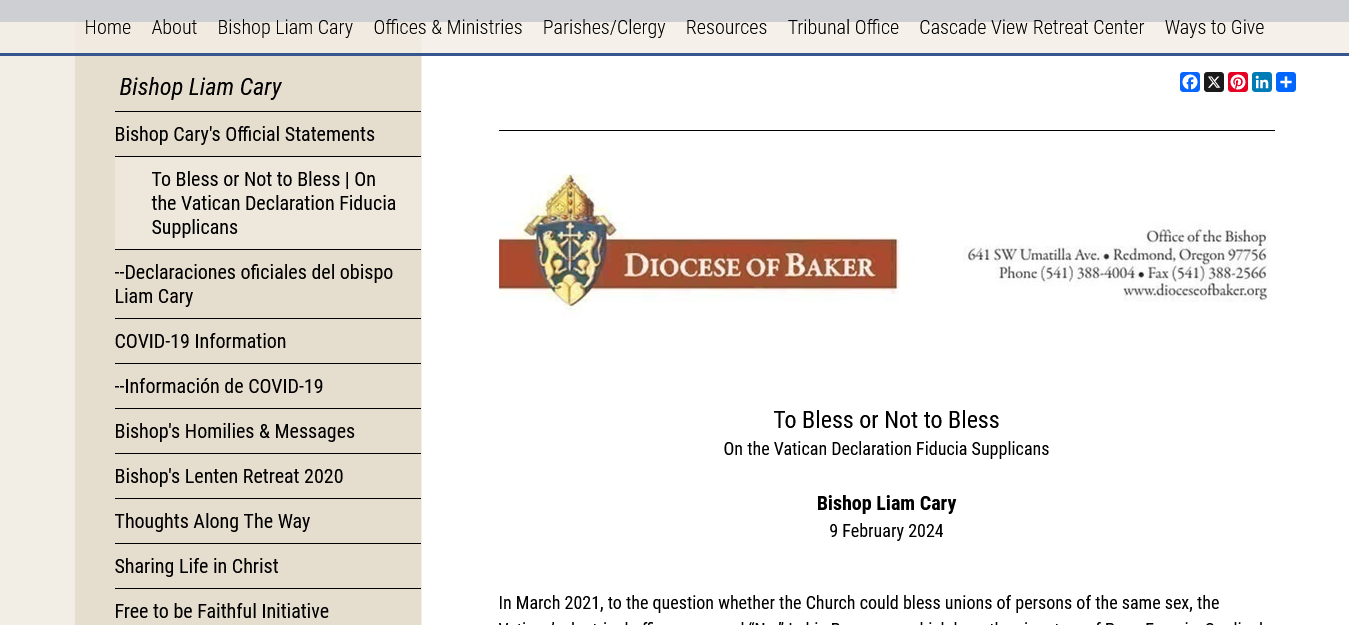The width and height of the screenshot is (1349, 625).
Task: Select Bishop's Homilies & Messages
Action: click(x=235, y=431)
